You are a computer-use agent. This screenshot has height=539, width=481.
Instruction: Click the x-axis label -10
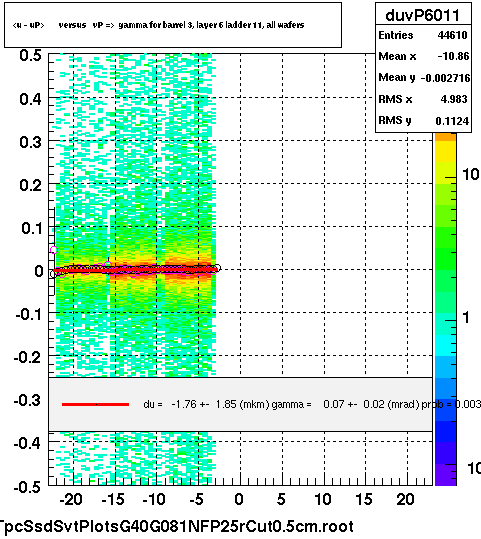point(154,499)
